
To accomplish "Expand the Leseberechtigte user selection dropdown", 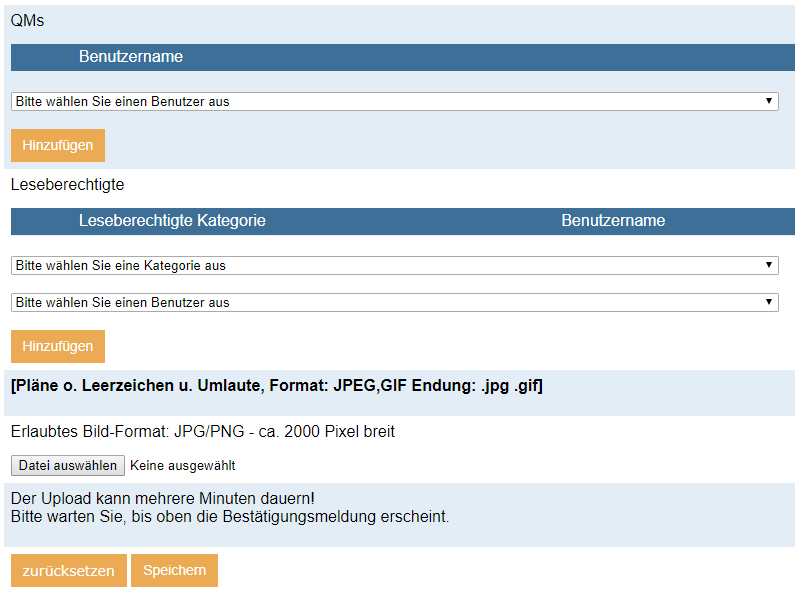I will (x=394, y=302).
